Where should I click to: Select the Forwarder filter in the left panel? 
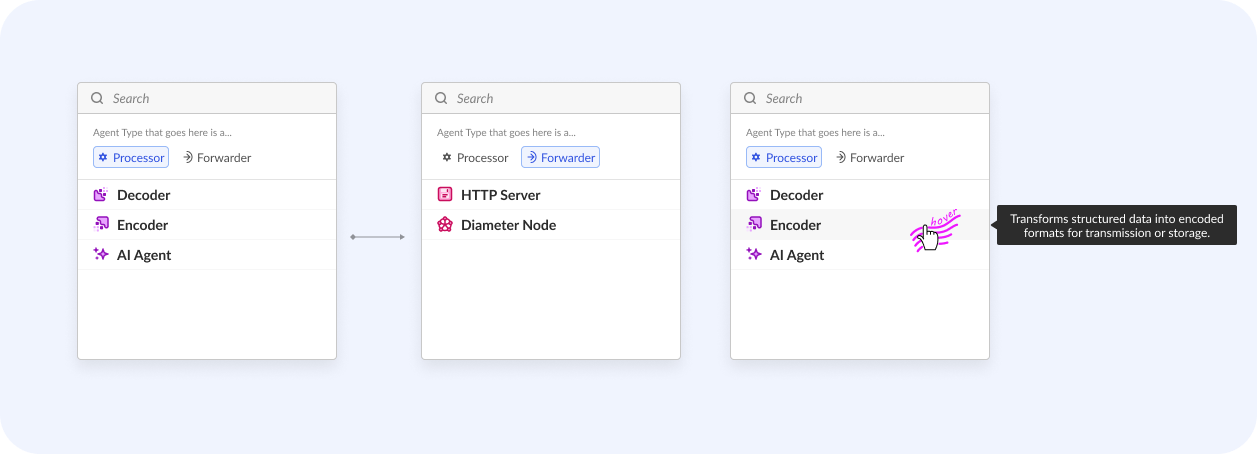216,157
